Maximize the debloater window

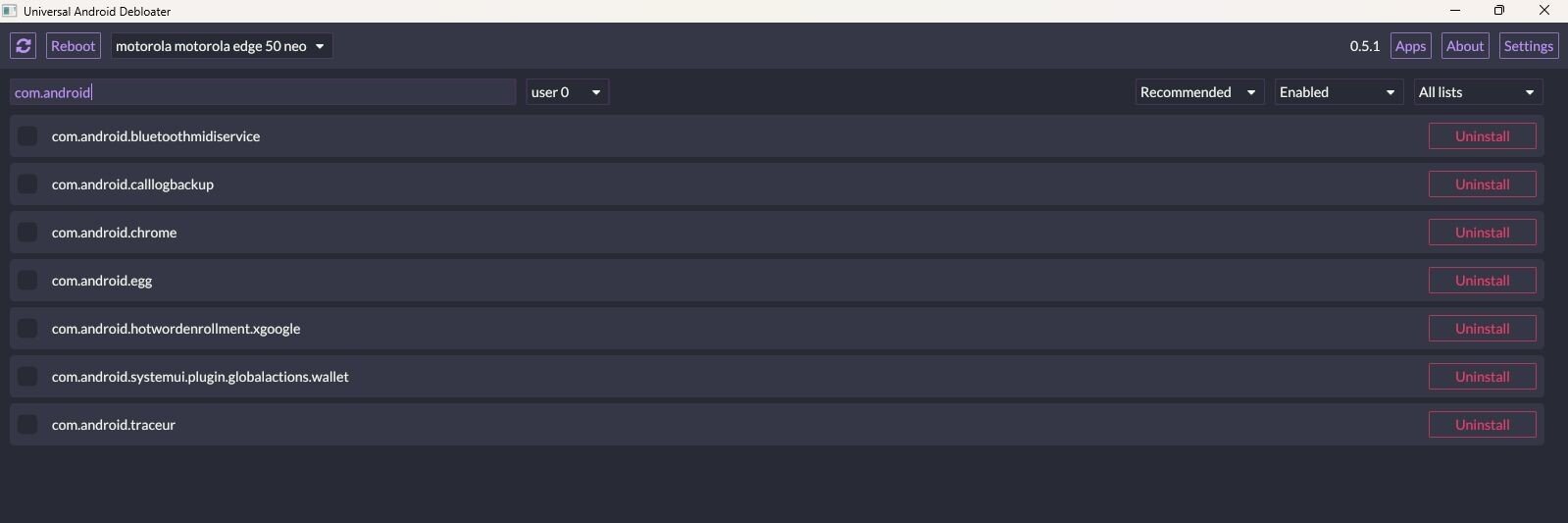(x=1499, y=11)
